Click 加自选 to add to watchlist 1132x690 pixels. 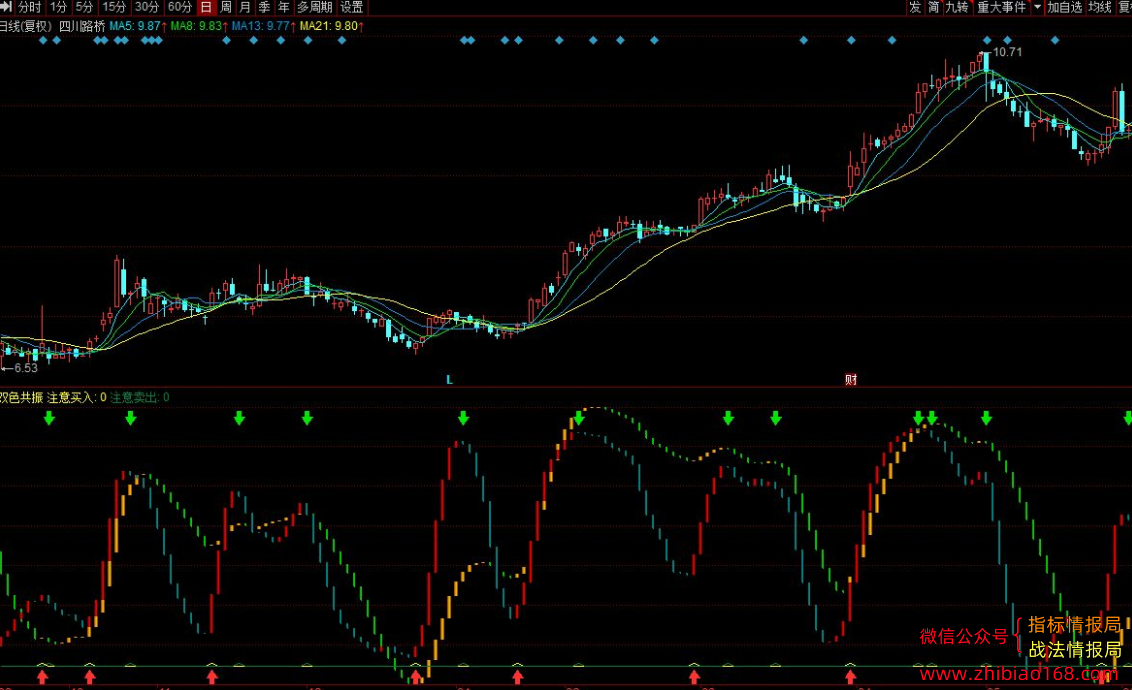click(x=1065, y=7)
